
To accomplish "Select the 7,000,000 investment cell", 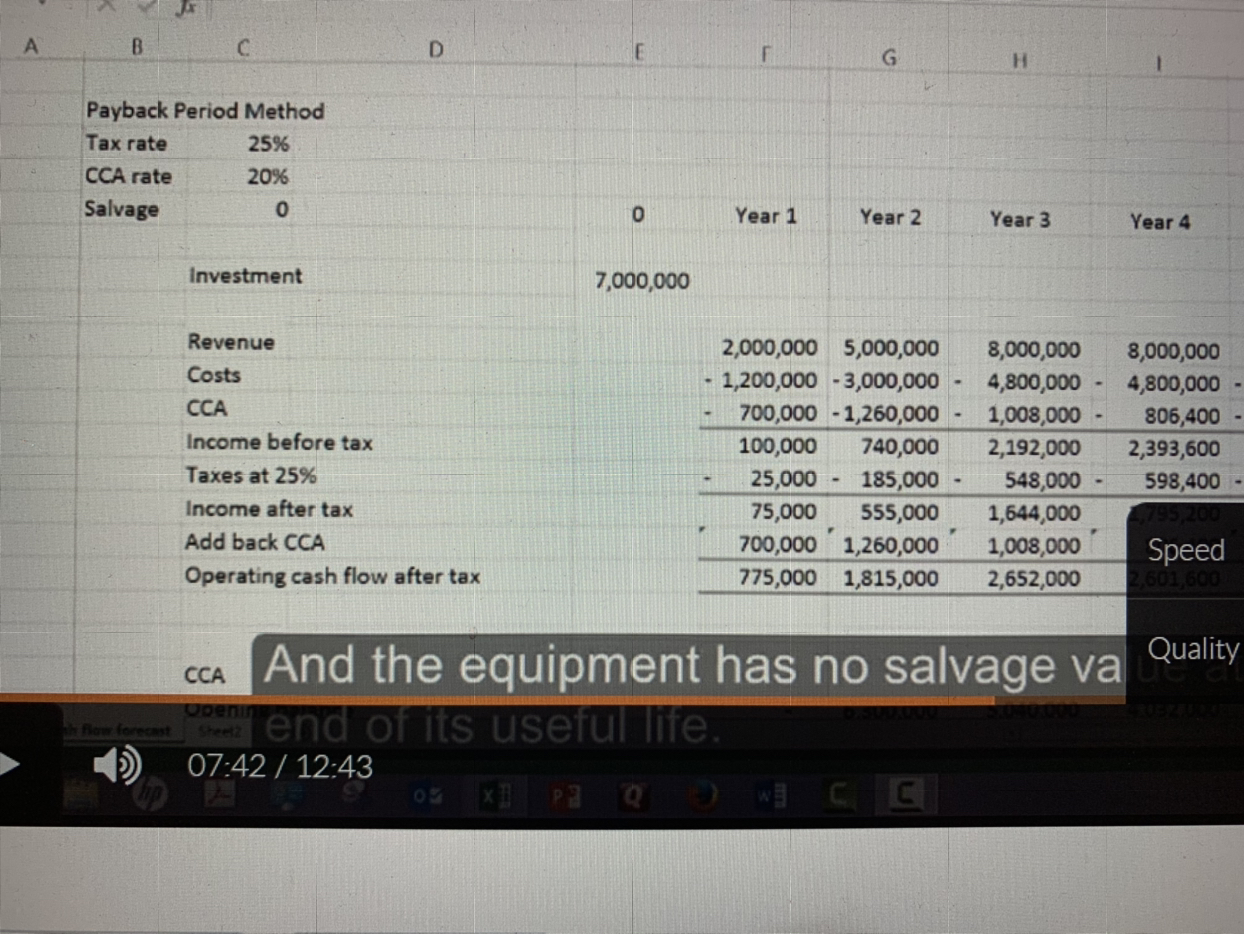I will point(642,282).
